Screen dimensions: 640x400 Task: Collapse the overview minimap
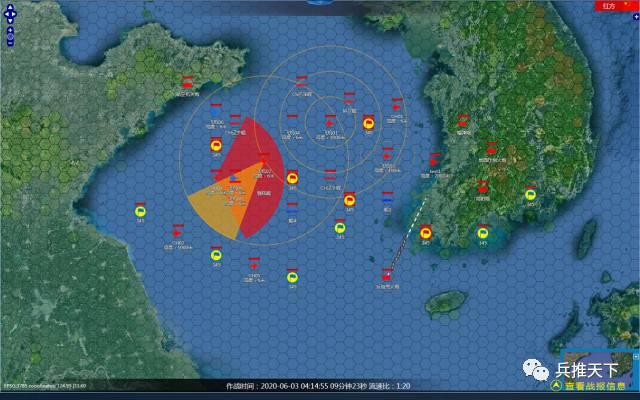636,356
